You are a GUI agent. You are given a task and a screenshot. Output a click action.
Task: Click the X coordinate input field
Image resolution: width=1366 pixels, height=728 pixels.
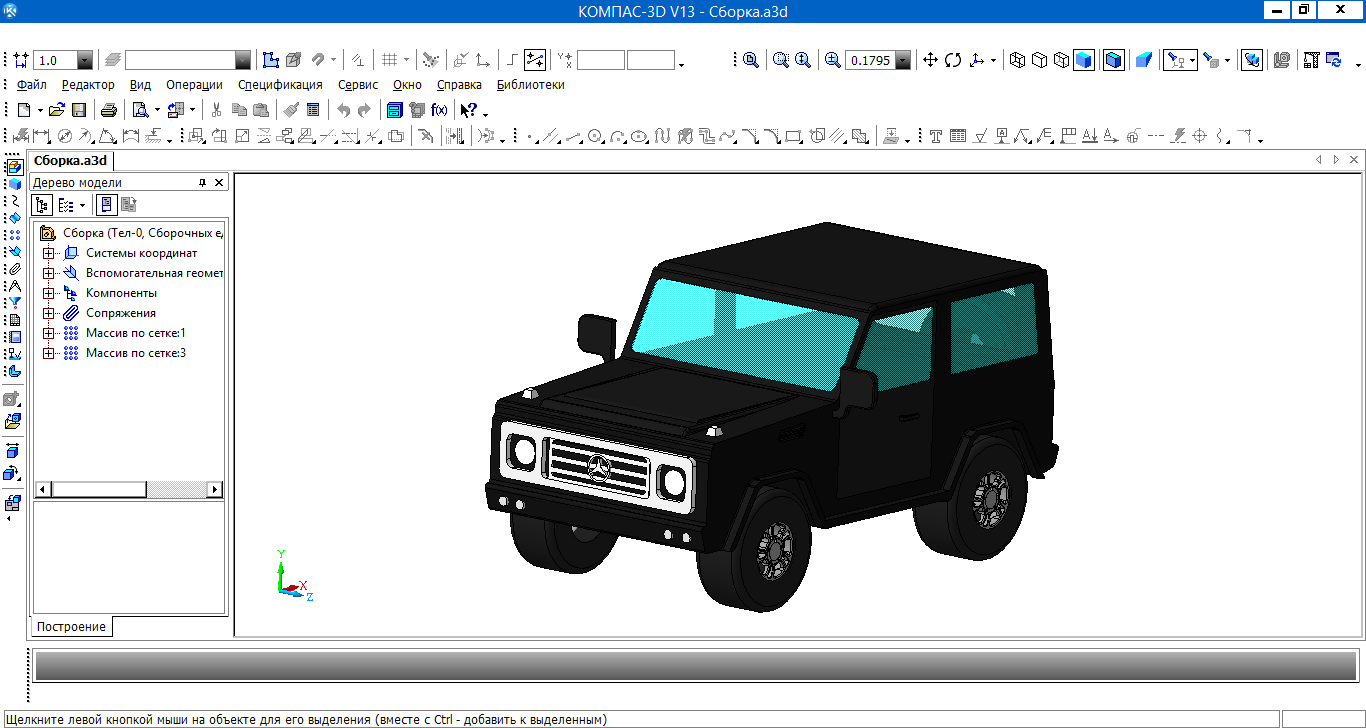pos(601,60)
